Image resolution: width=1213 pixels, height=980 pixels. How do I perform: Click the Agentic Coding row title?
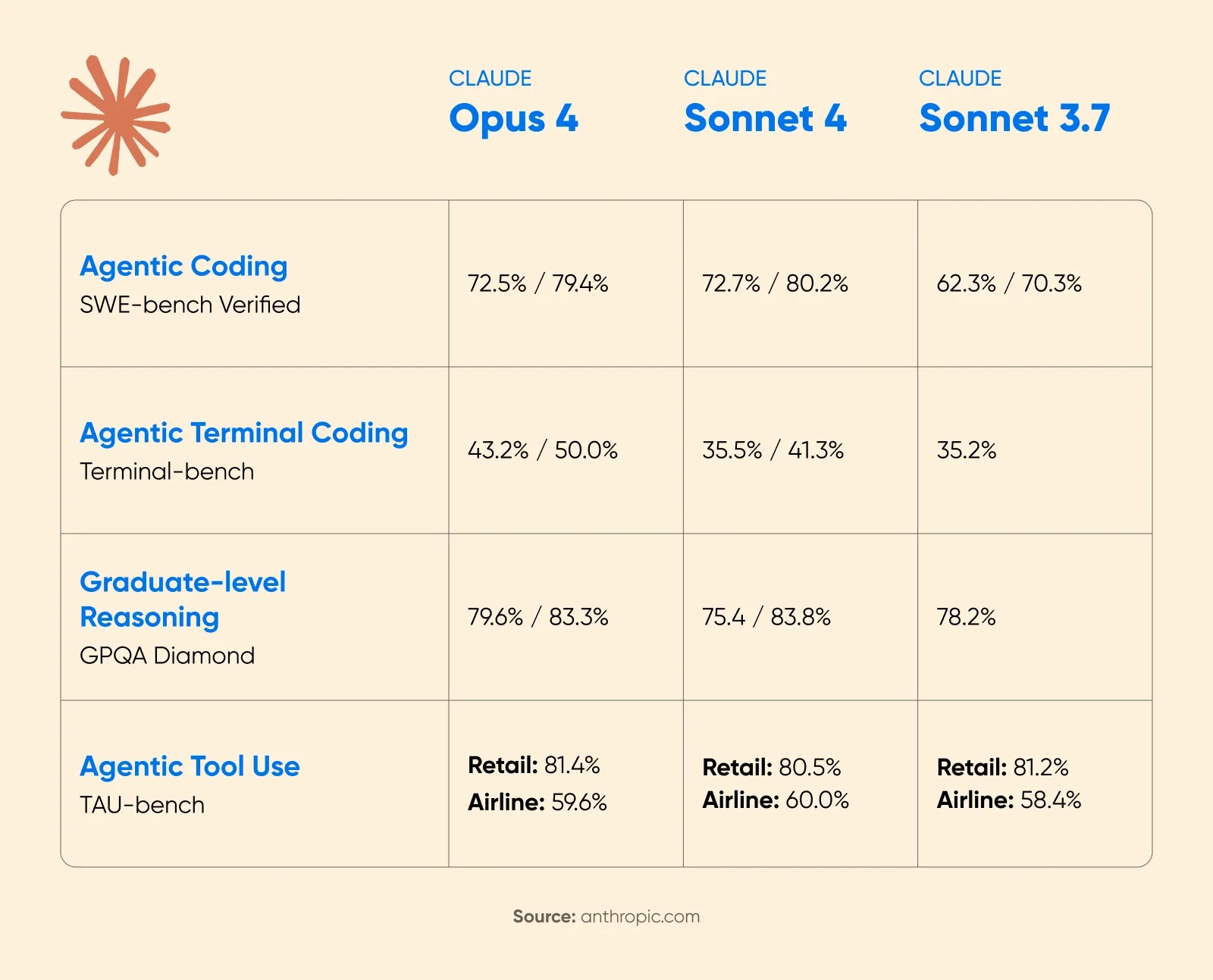pyautogui.click(x=183, y=266)
